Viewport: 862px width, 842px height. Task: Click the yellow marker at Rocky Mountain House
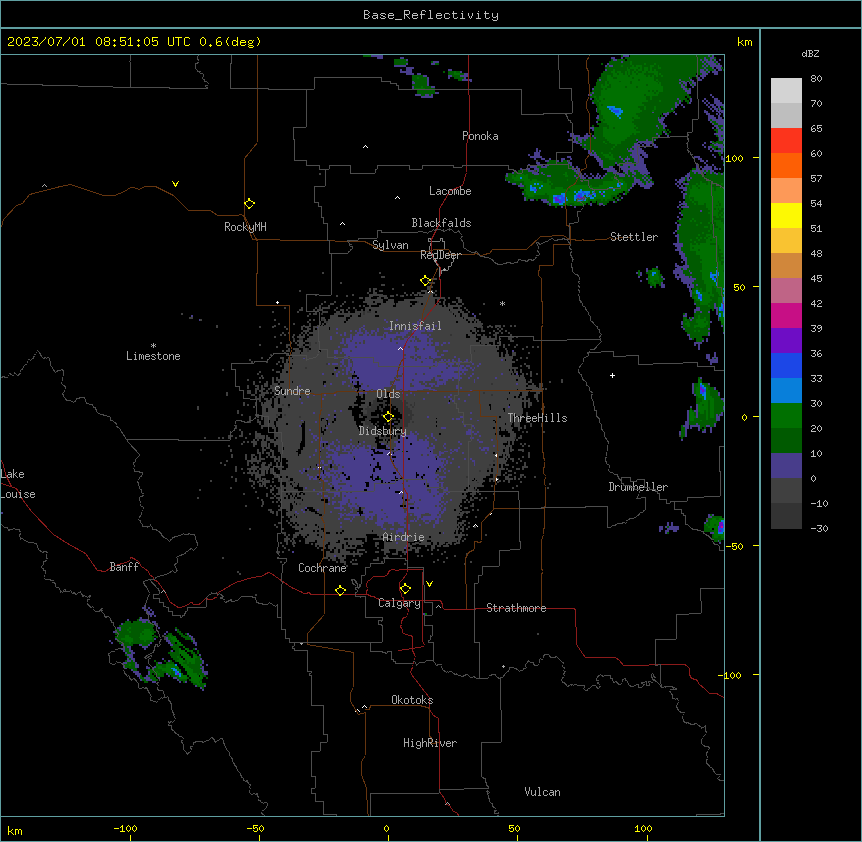(249, 204)
